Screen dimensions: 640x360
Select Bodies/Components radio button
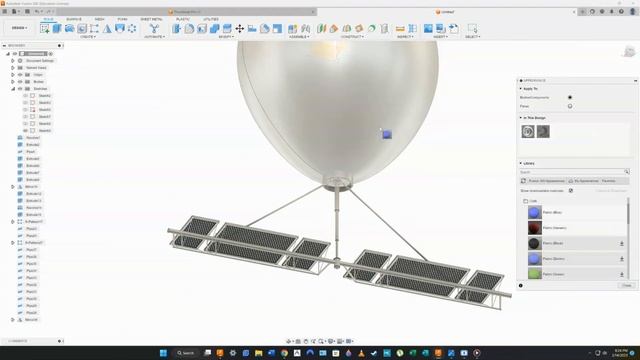[x=570, y=98]
